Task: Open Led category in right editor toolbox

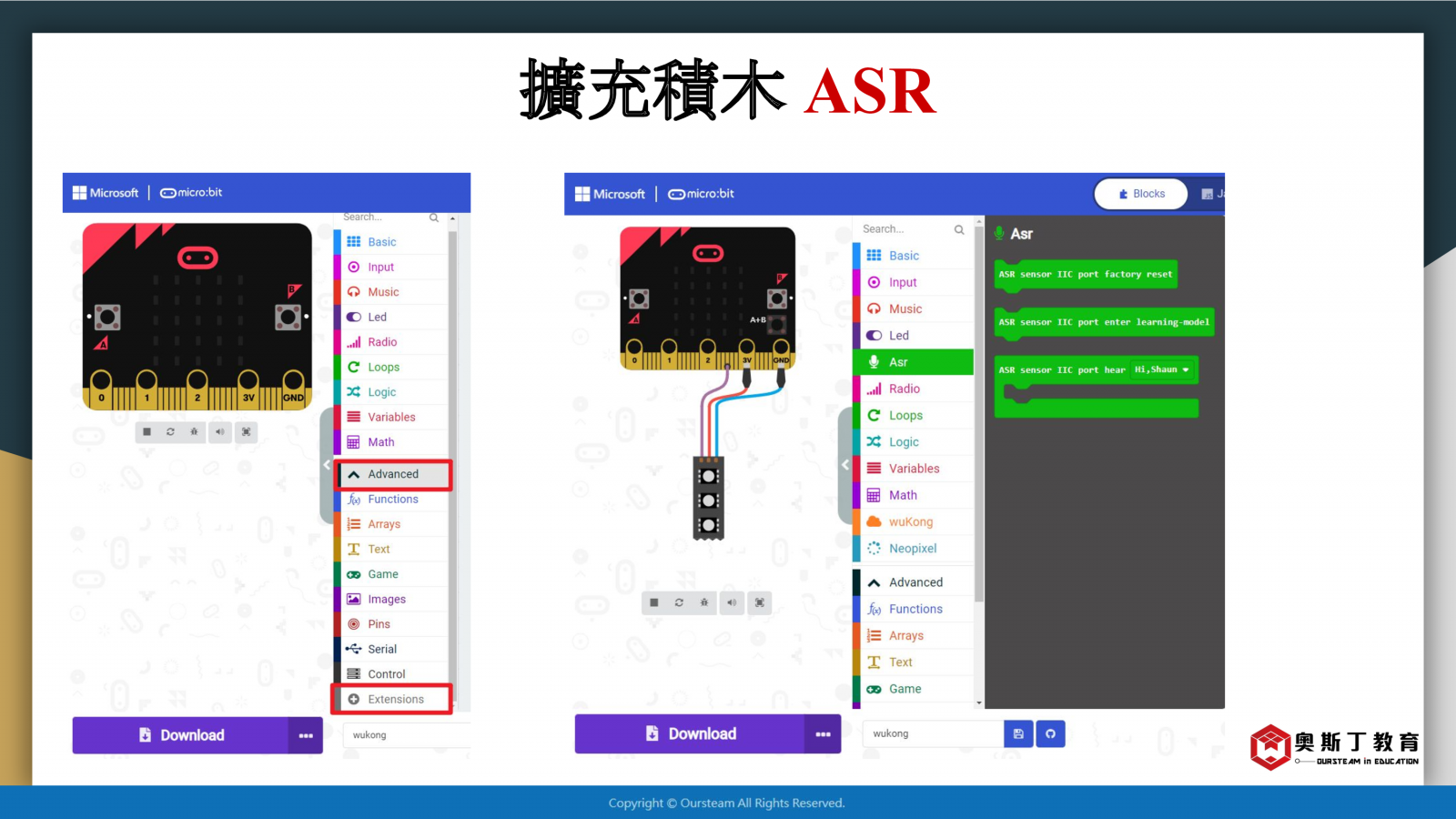Action: point(913,335)
